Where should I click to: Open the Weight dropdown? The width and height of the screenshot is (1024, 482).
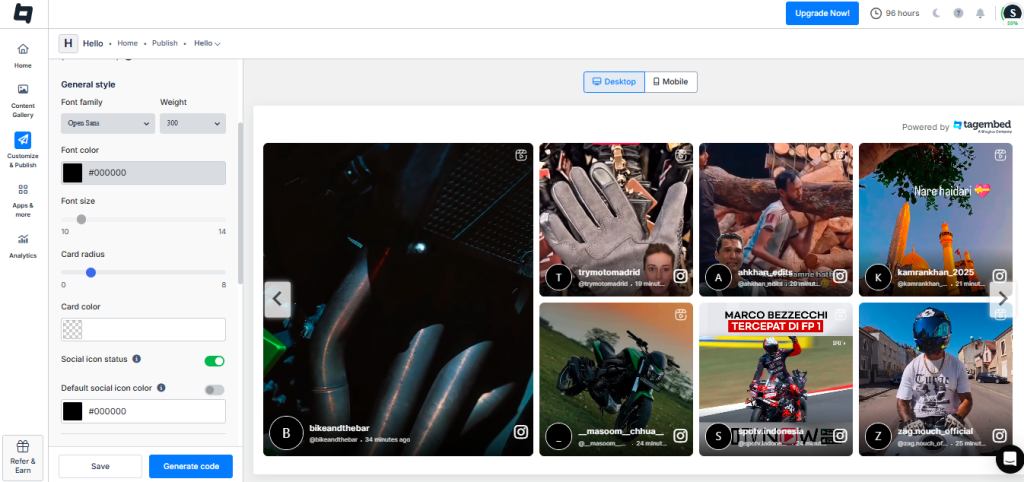click(193, 123)
